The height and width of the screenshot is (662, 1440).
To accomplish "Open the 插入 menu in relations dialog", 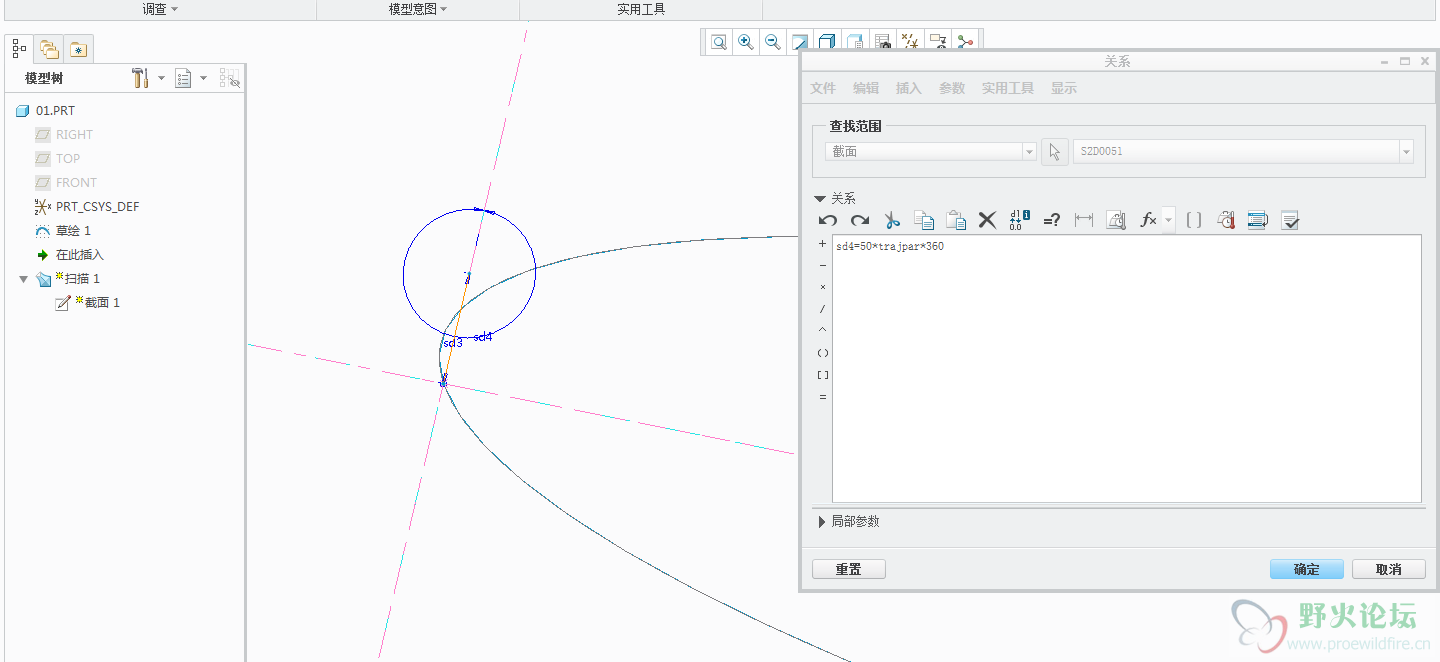I will click(909, 88).
